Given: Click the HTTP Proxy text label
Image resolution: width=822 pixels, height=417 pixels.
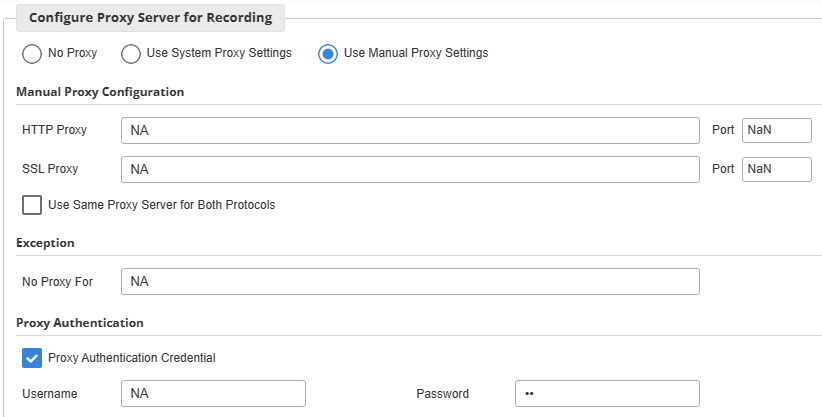Looking at the screenshot, I should [55, 130].
